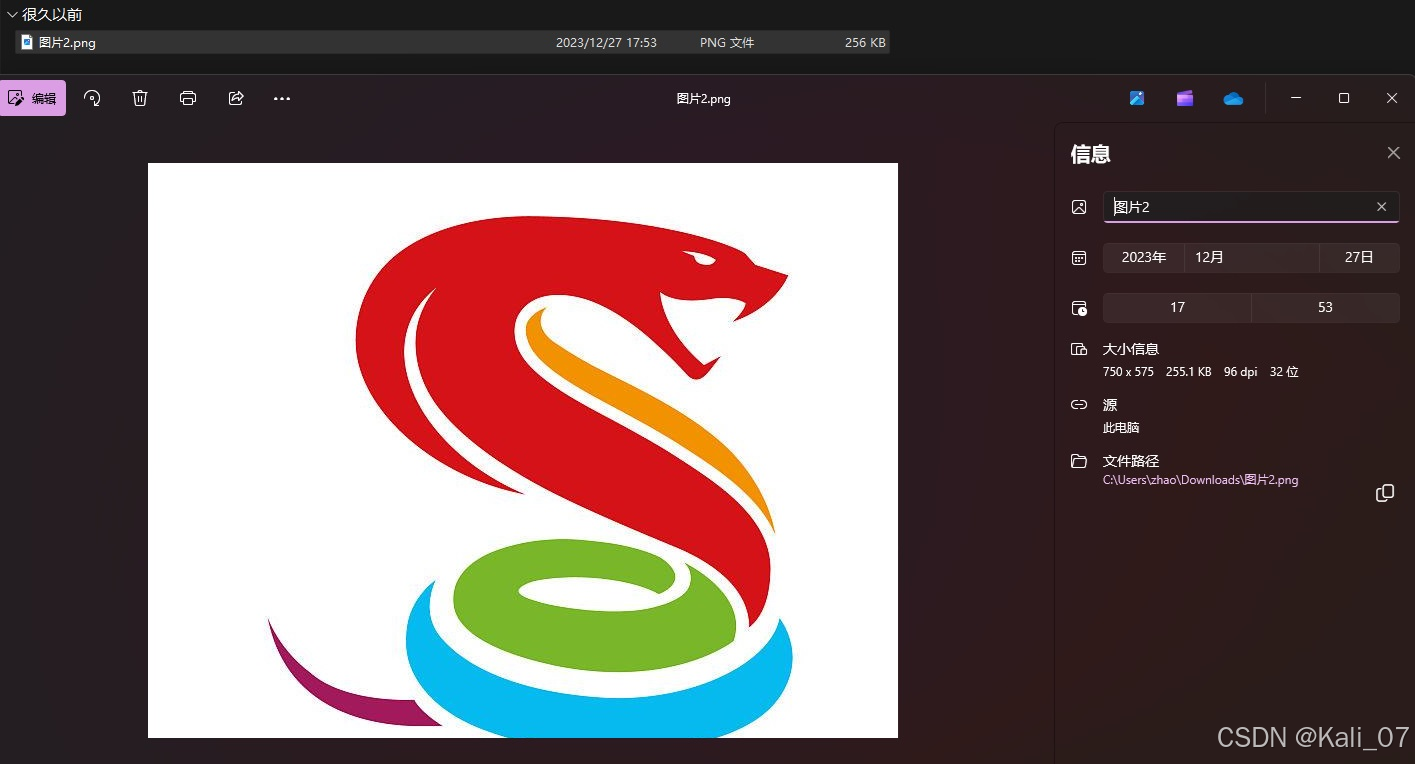Collapse the 很久以前 group in file explorer
Viewport: 1415px width, 764px height.
12,15
